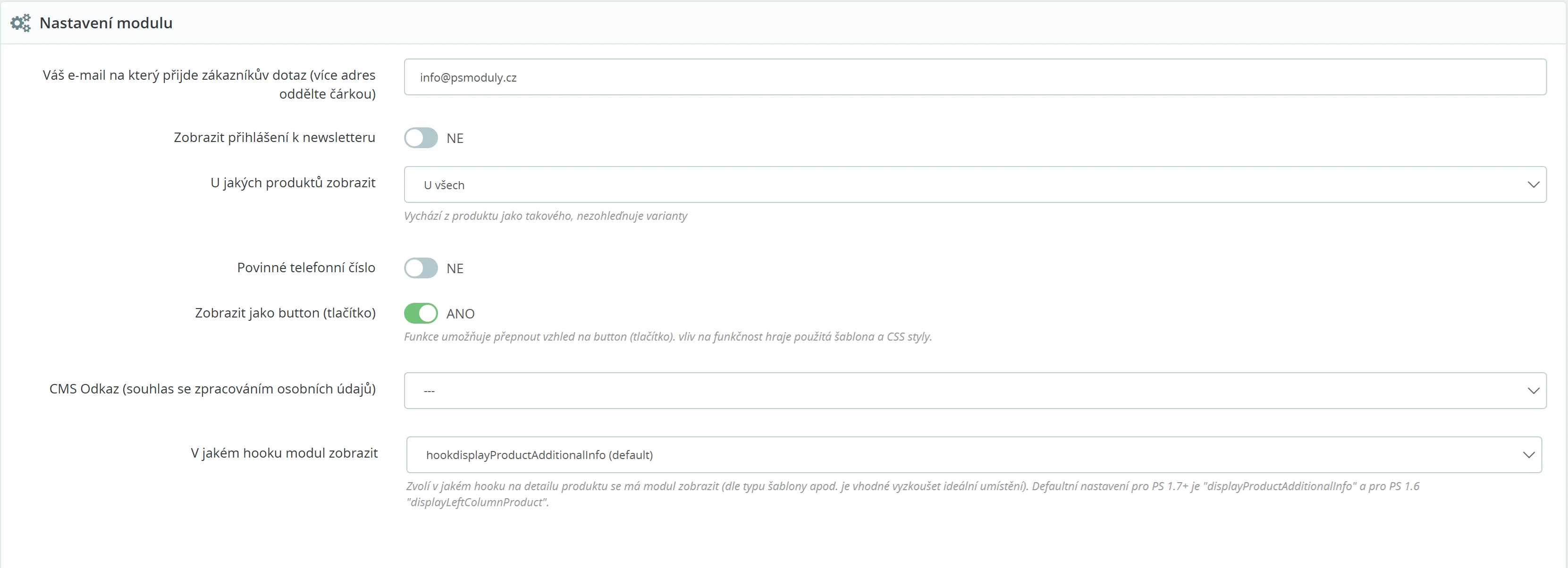1568x568 pixels.
Task: Click the gears icon beside Nastavení modulu
Action: (x=21, y=23)
